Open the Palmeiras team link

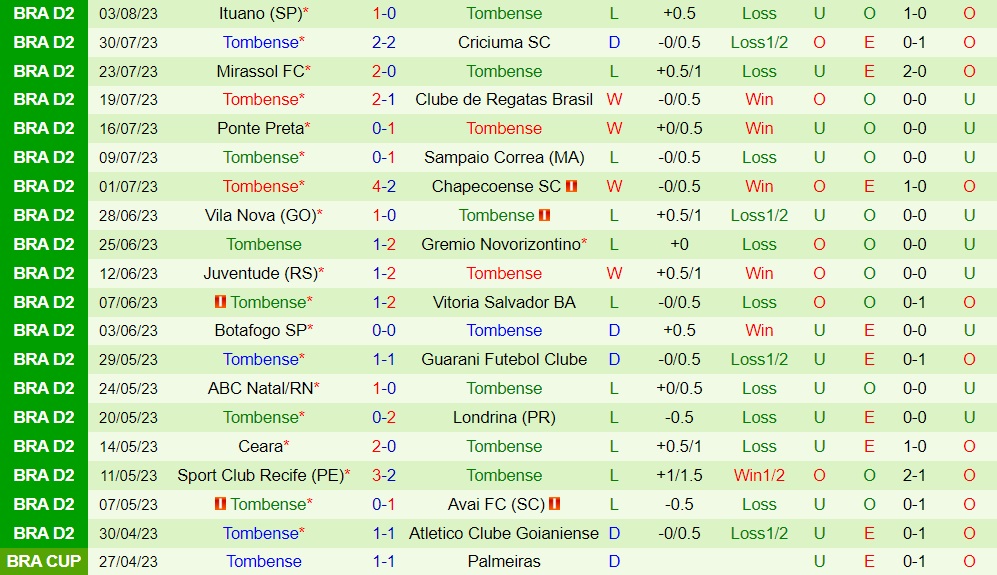504,562
